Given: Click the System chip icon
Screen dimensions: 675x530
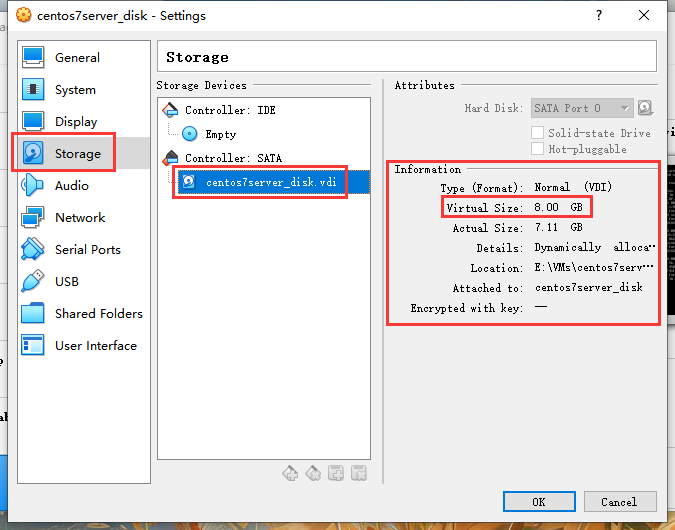Looking at the screenshot, I should point(33,90).
